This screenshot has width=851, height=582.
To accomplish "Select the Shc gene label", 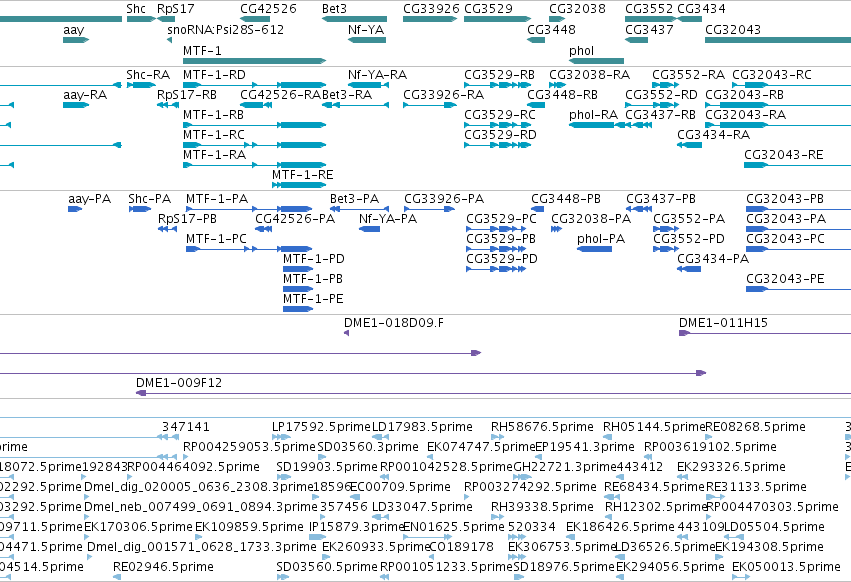I will tap(136, 9).
